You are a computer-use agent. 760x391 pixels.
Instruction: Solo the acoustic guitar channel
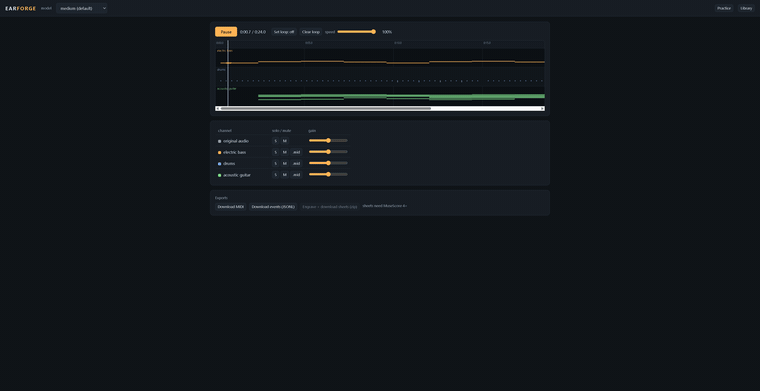point(275,174)
